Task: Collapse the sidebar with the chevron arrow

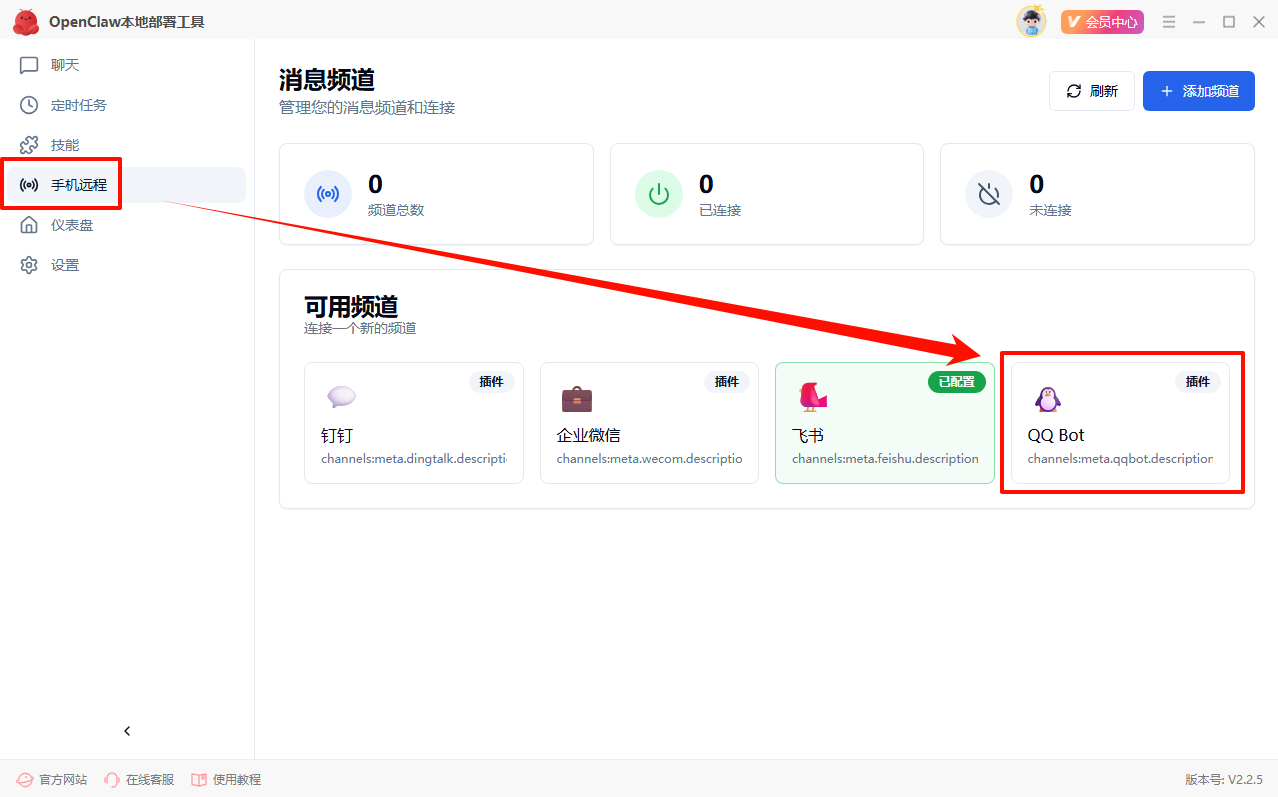Action: (x=127, y=731)
